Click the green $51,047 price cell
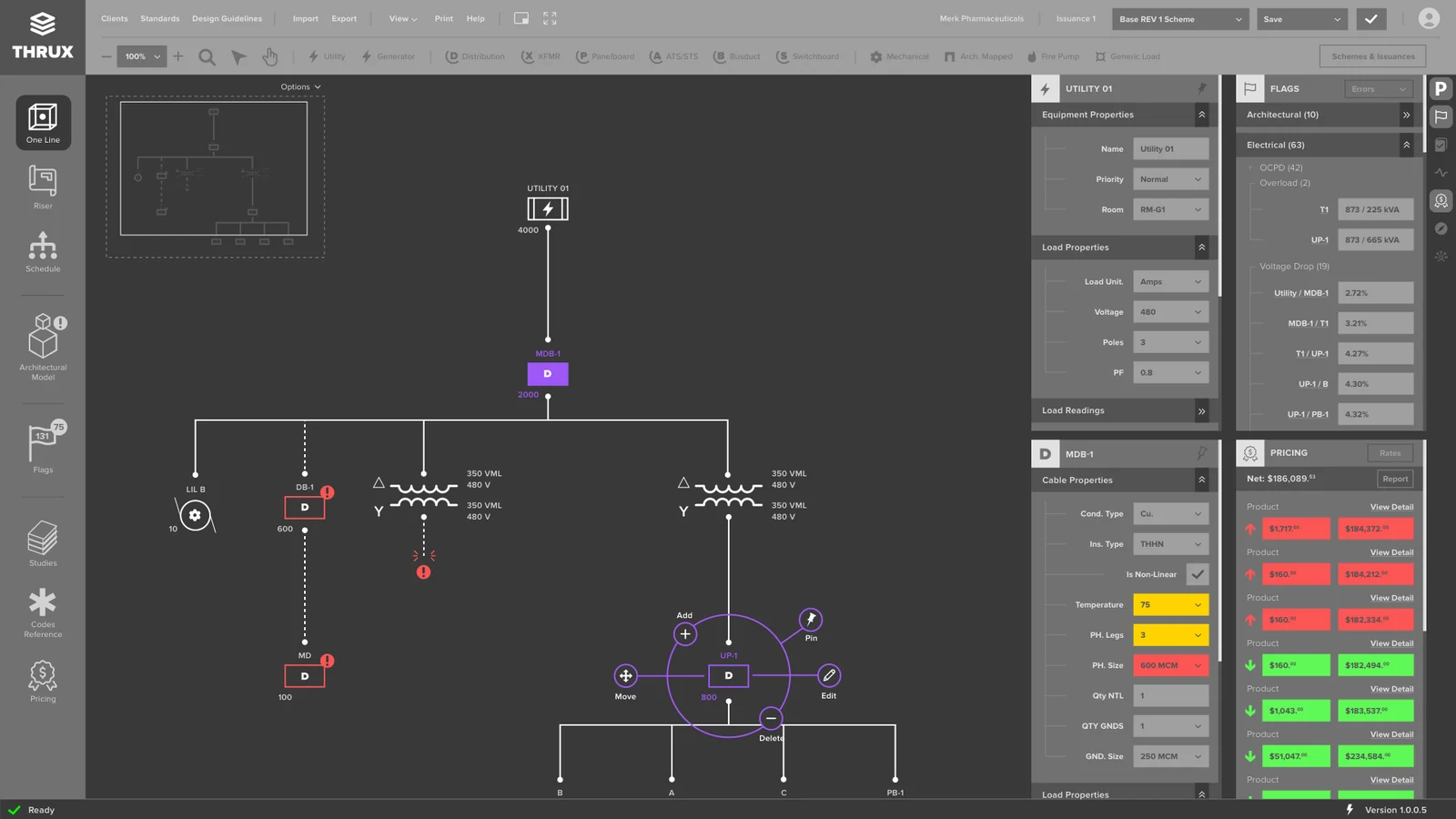1456x819 pixels. point(1296,756)
